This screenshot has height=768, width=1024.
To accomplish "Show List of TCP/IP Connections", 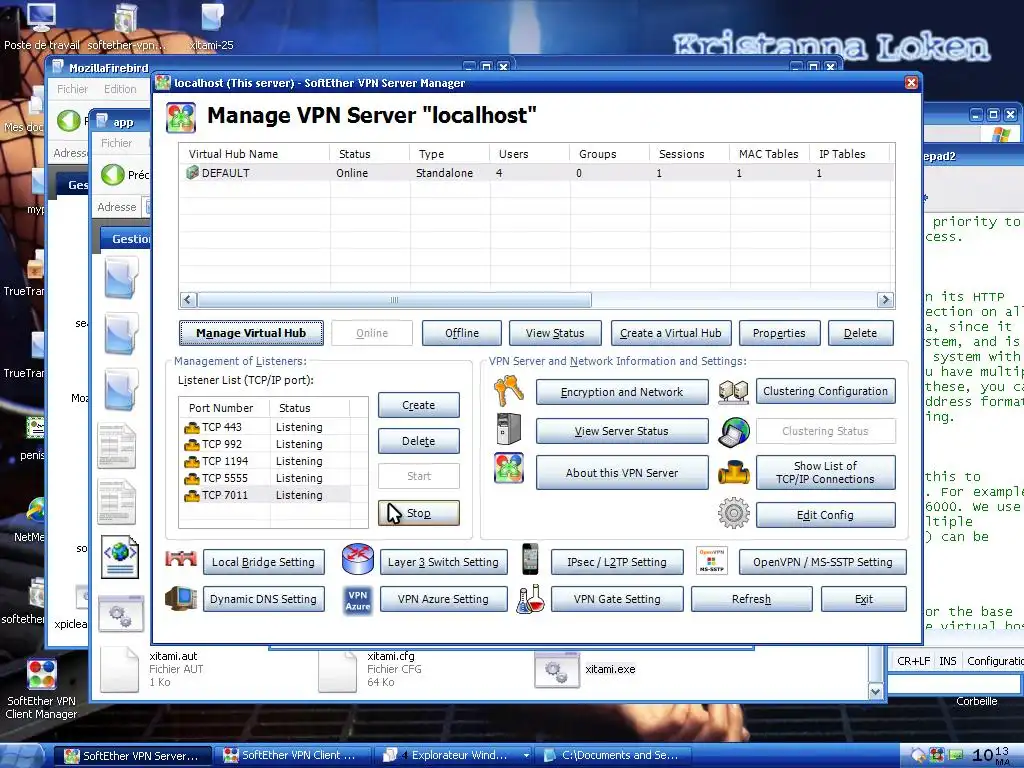I will click(x=825, y=472).
